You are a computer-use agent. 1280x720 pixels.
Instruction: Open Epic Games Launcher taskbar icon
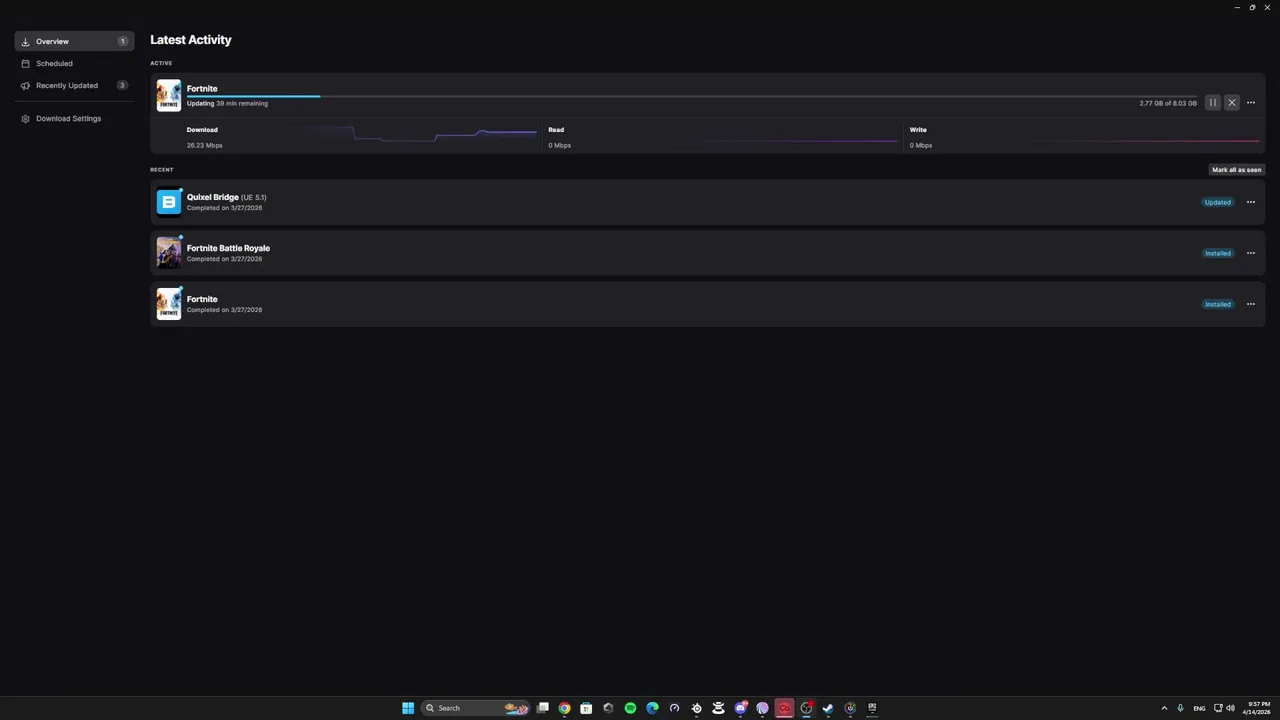click(872, 708)
